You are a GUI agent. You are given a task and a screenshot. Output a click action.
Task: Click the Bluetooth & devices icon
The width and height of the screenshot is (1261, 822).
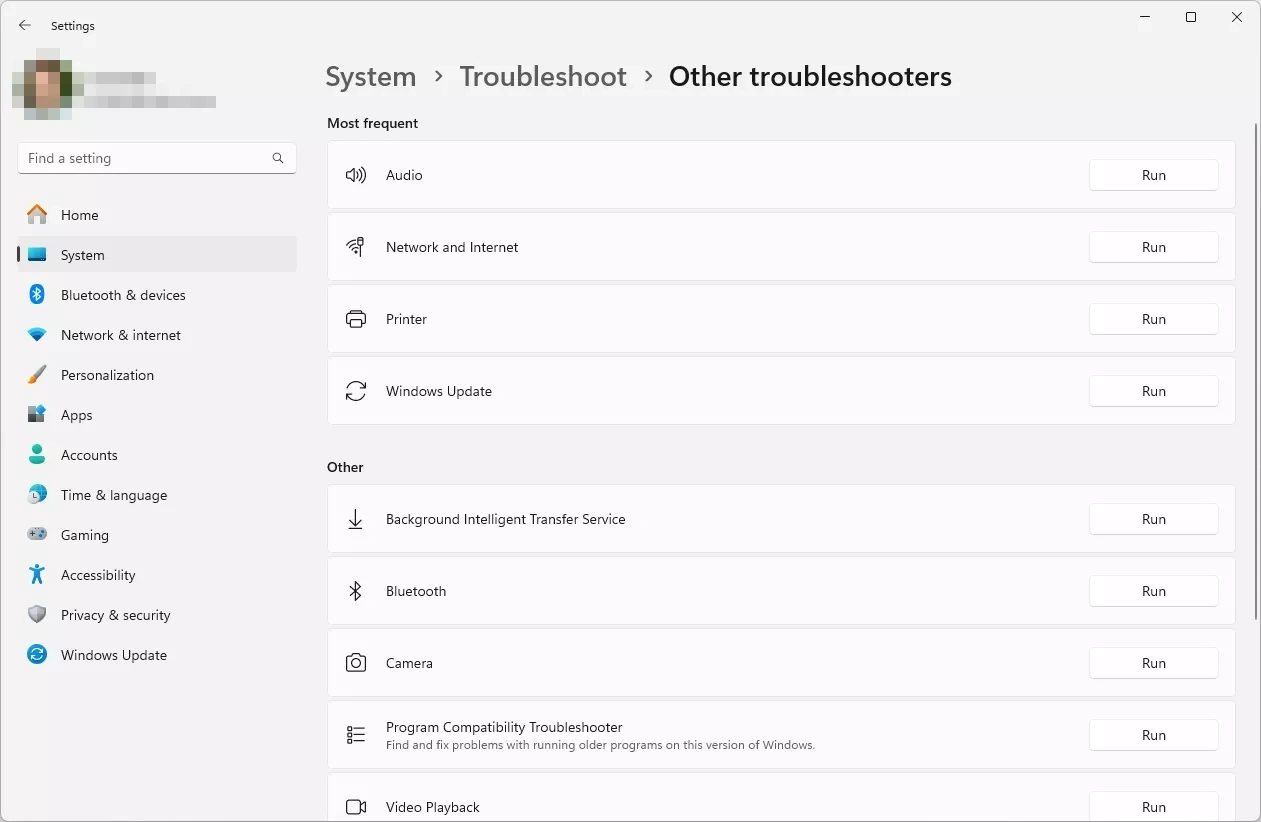click(37, 294)
